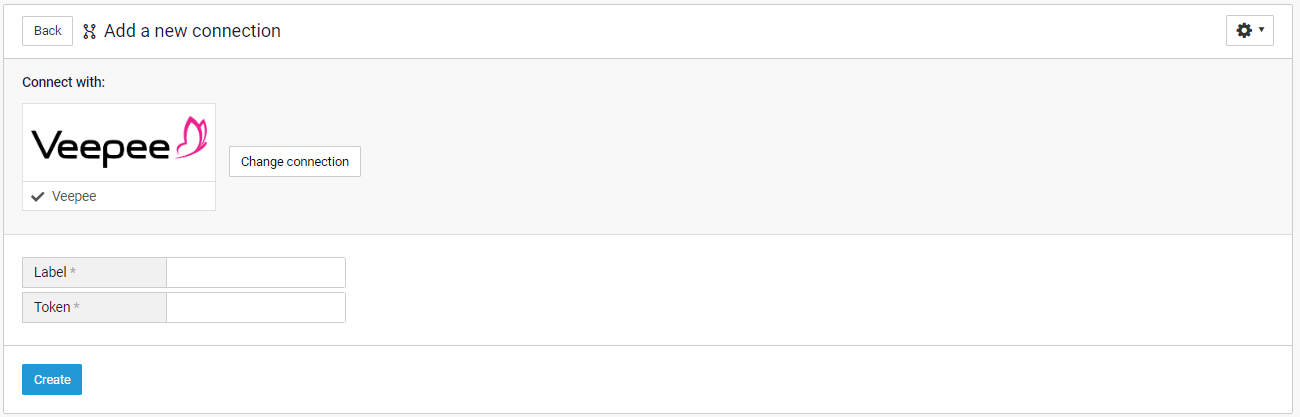Click the gear settings icon
Screen dimensions: 1300x417
pyautogui.click(x=1244, y=31)
